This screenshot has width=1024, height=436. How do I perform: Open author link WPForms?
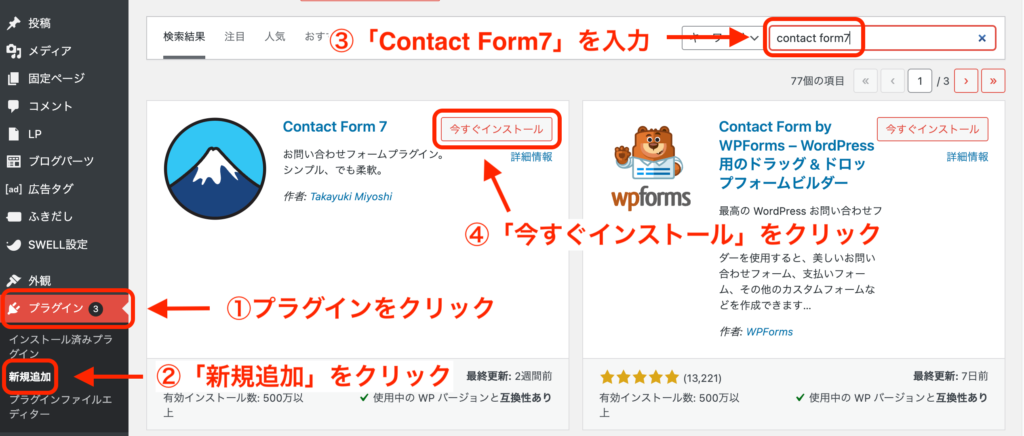769,332
